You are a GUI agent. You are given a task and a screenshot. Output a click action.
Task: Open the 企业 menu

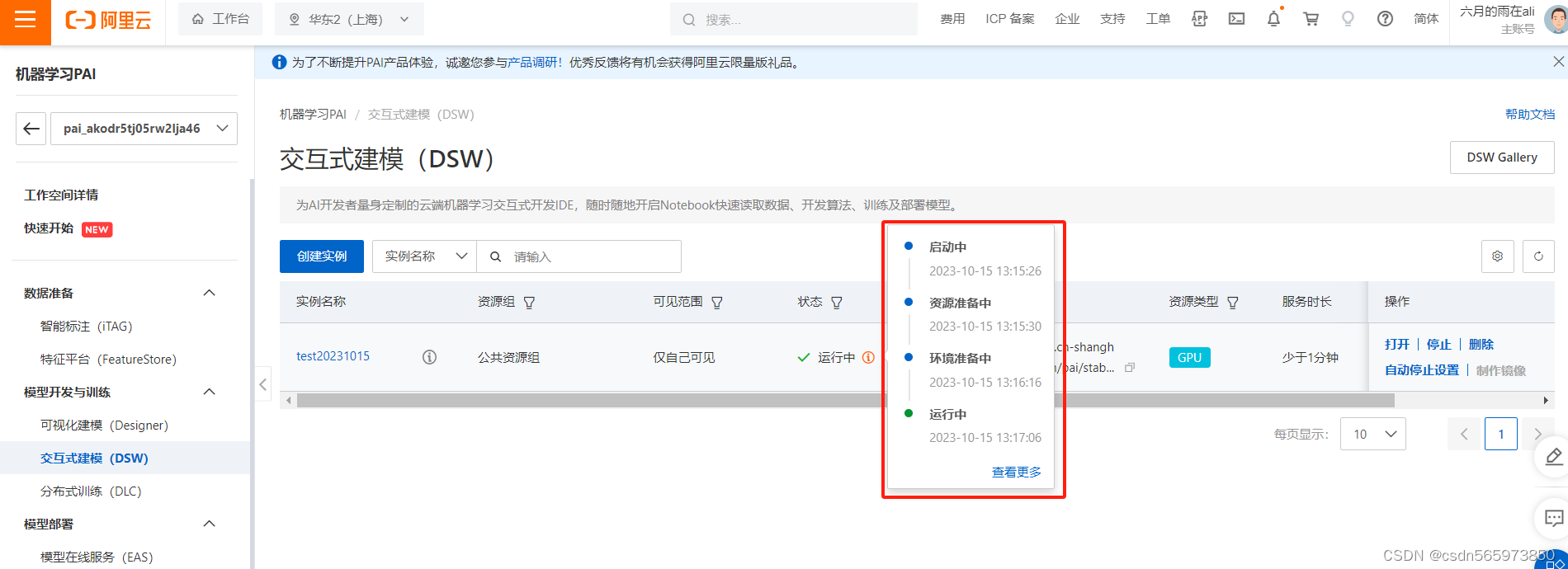[x=1067, y=19]
